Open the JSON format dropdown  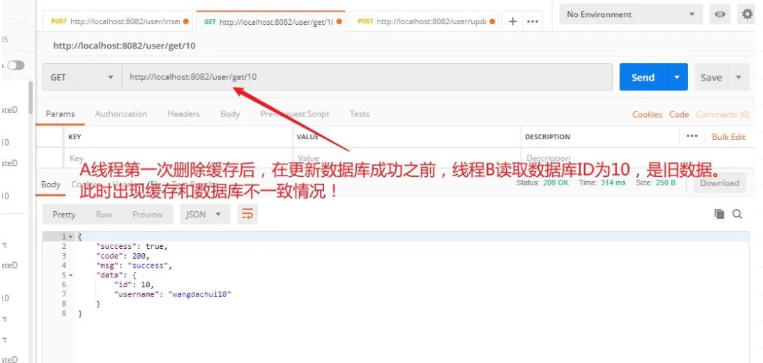[204, 214]
